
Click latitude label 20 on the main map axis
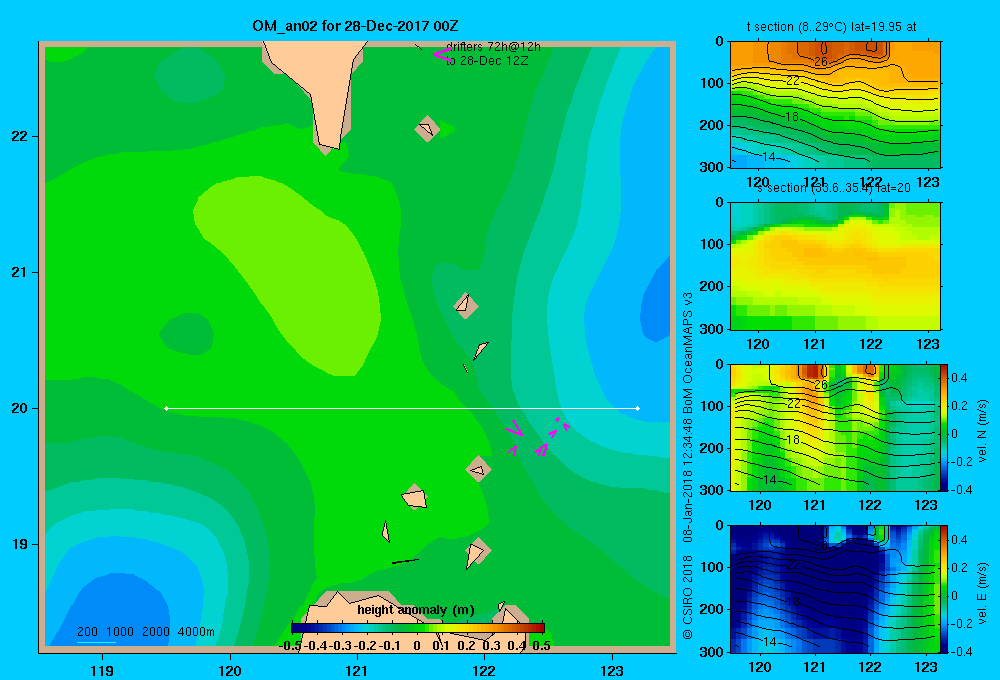pos(20,408)
